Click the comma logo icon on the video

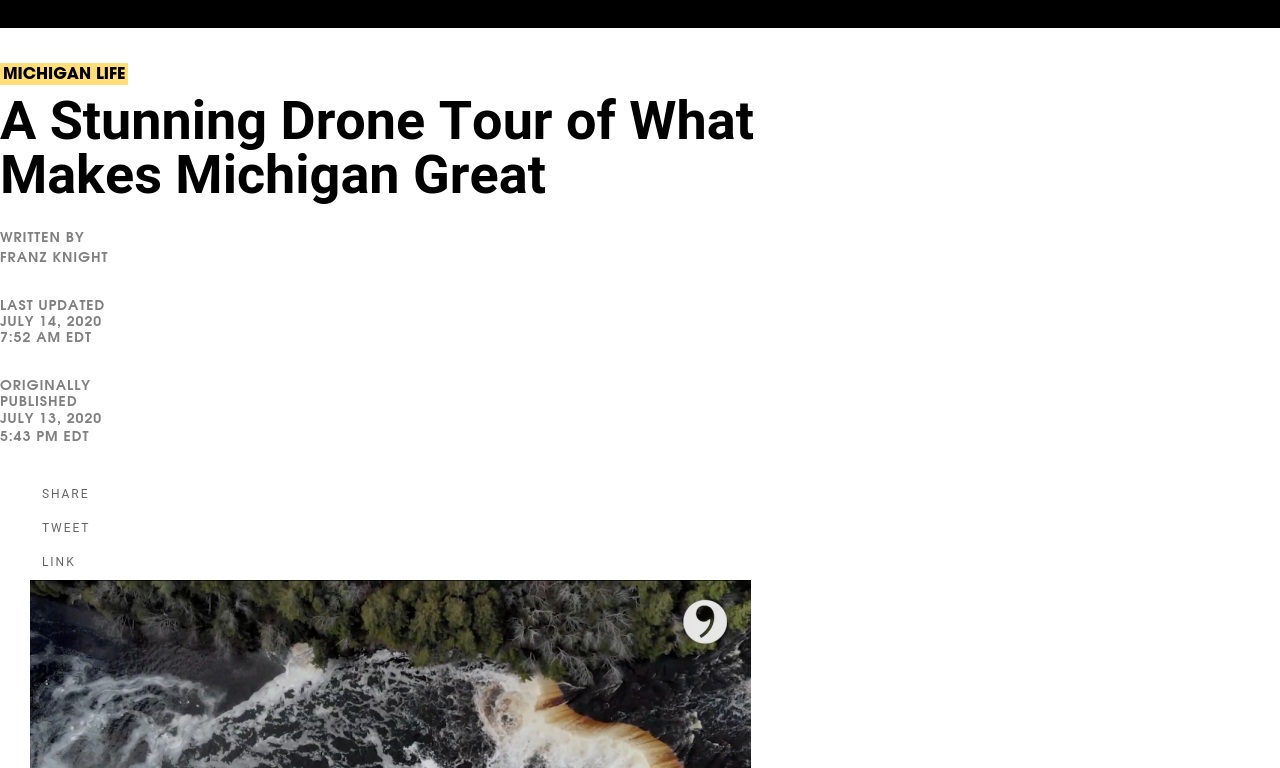(705, 622)
